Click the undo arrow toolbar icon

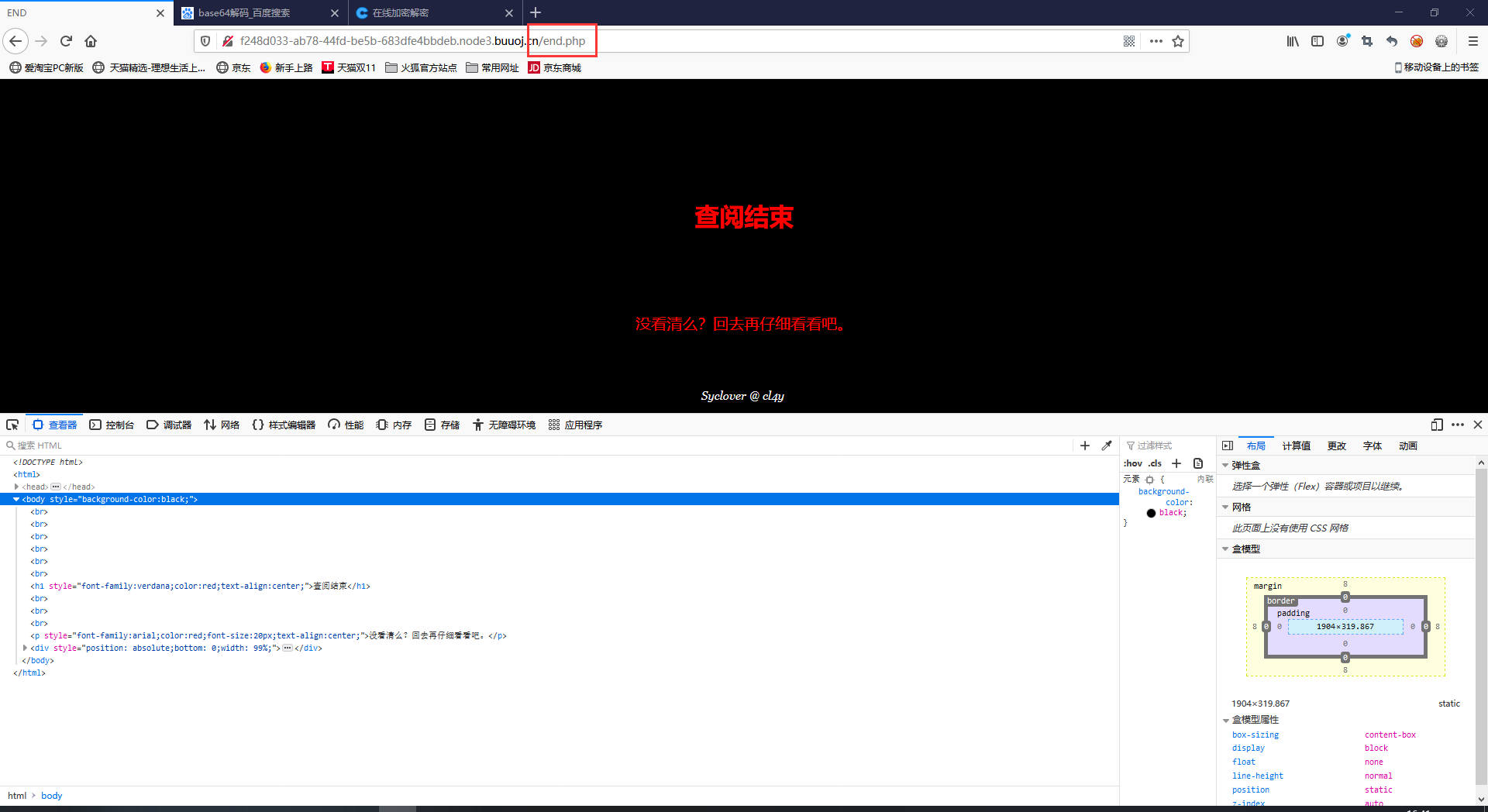point(1392,41)
